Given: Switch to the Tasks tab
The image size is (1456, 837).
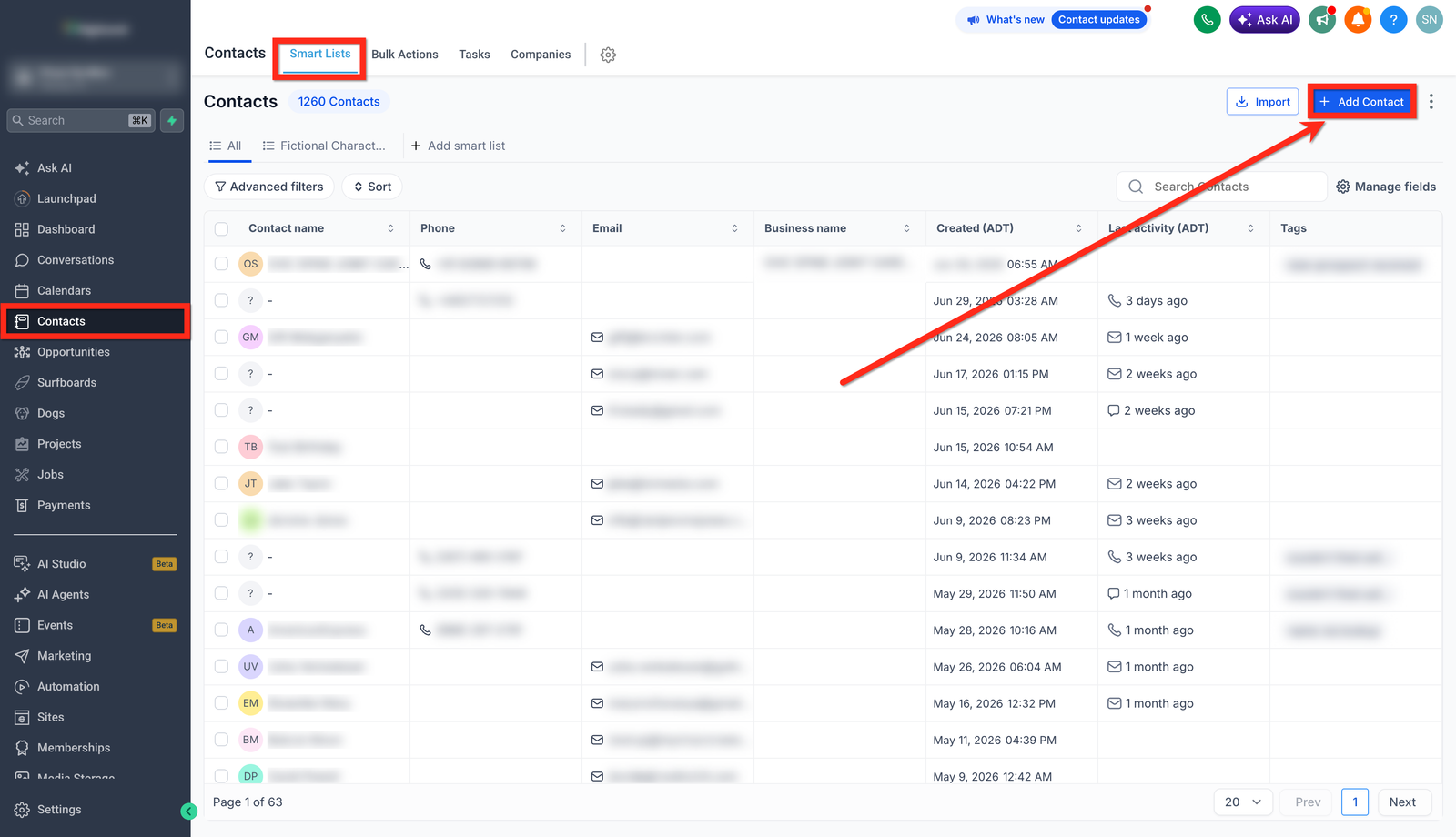Looking at the screenshot, I should pyautogui.click(x=474, y=55).
